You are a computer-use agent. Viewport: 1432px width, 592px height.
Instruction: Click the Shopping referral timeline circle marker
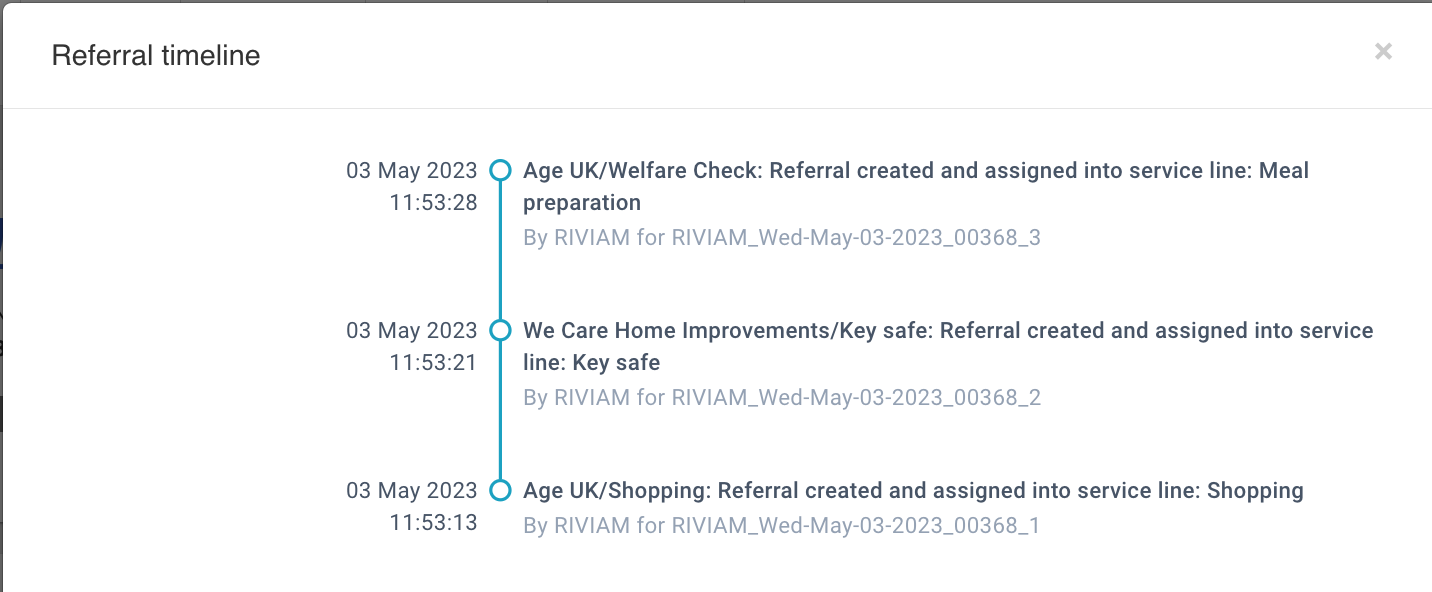coord(500,491)
